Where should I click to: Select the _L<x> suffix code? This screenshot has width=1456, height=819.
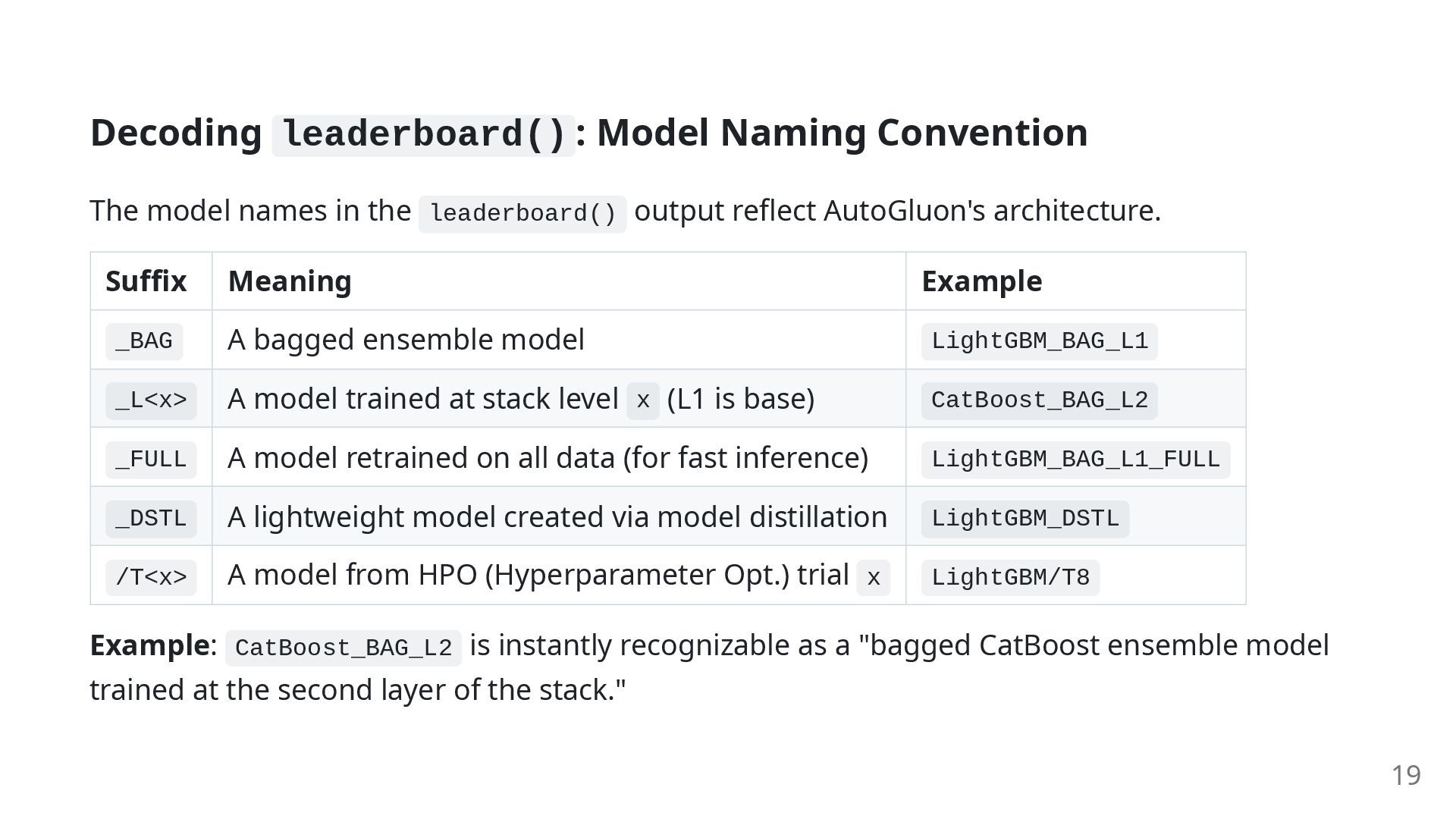[151, 400]
